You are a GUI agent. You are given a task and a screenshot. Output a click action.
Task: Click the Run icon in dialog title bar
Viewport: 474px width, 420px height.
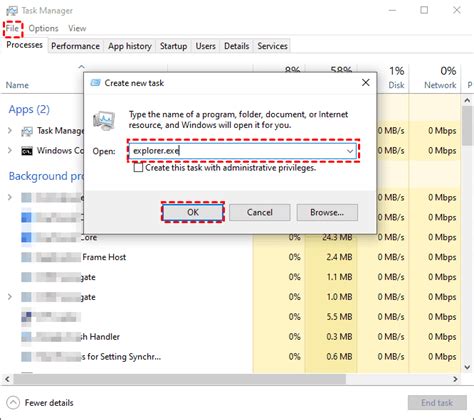(x=95, y=83)
